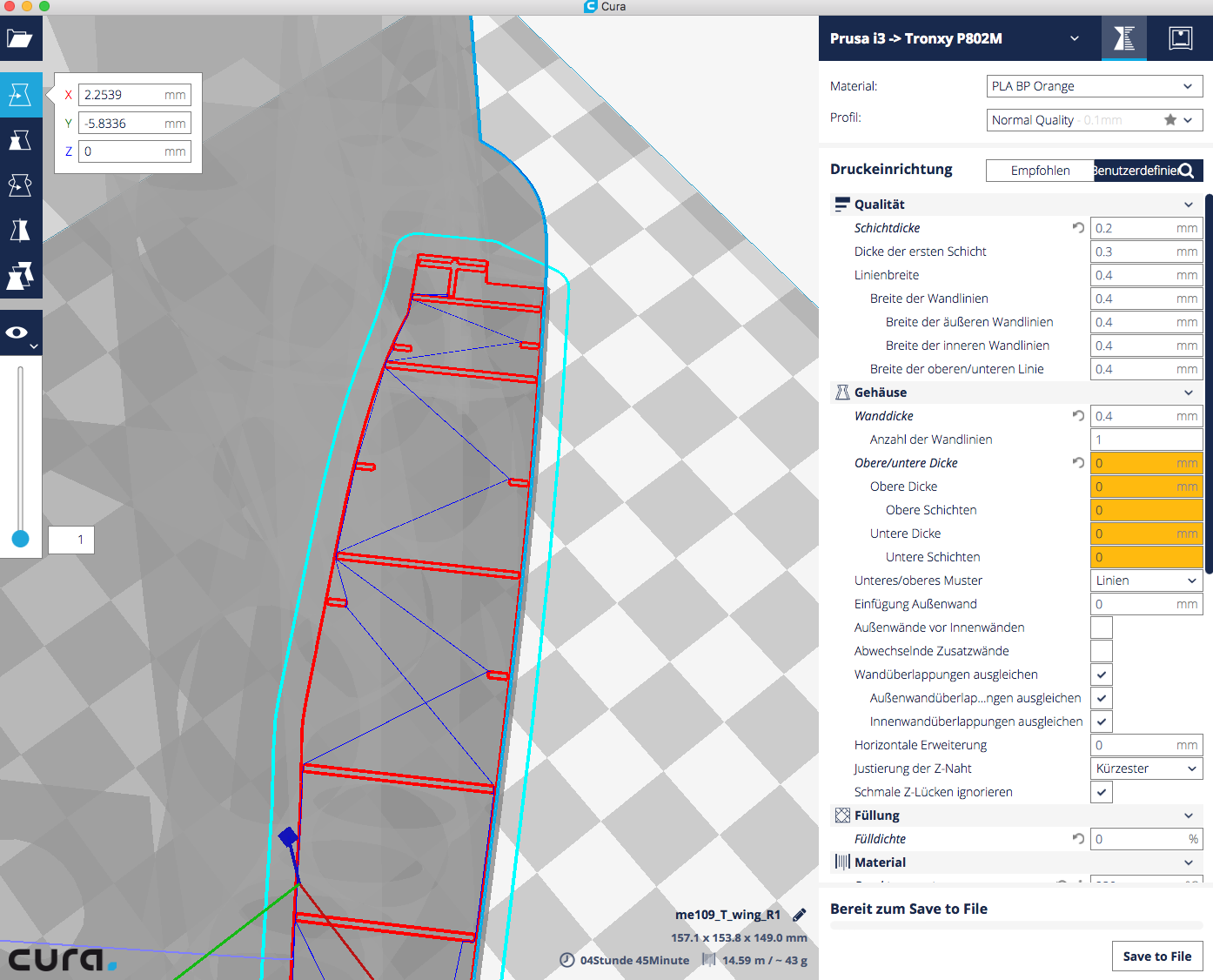Switch to Benutzerdefiniert setup mode
The image size is (1213, 980).
pos(1136,171)
